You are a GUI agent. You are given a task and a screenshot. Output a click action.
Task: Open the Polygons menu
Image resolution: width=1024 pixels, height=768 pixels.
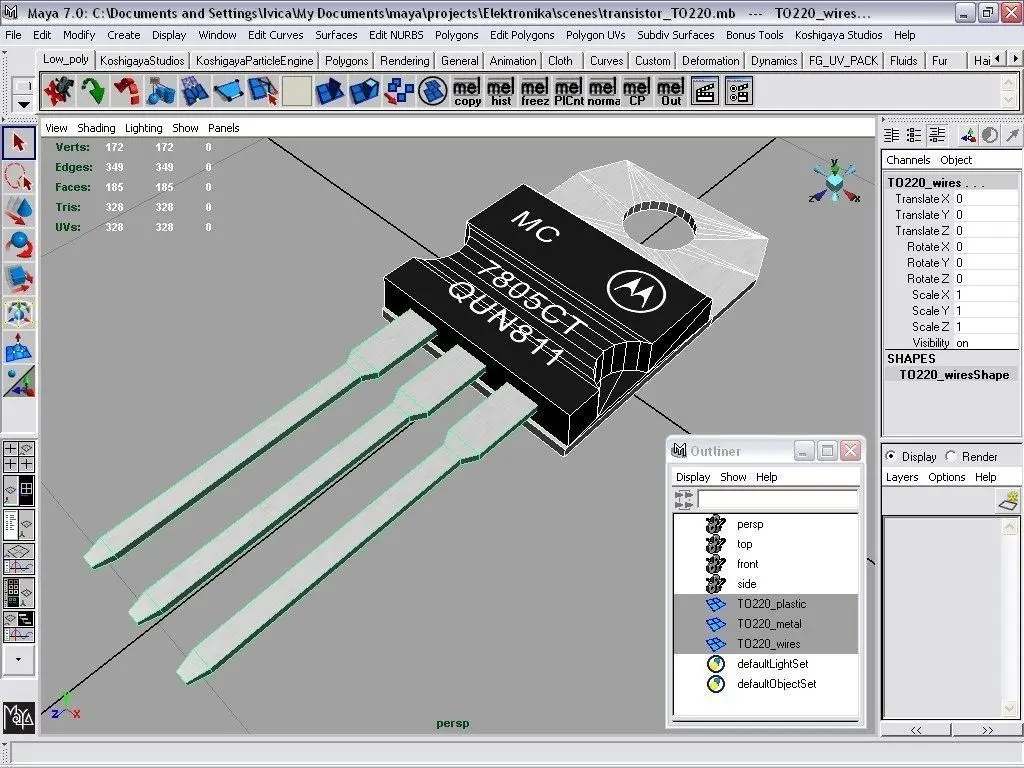coord(456,35)
